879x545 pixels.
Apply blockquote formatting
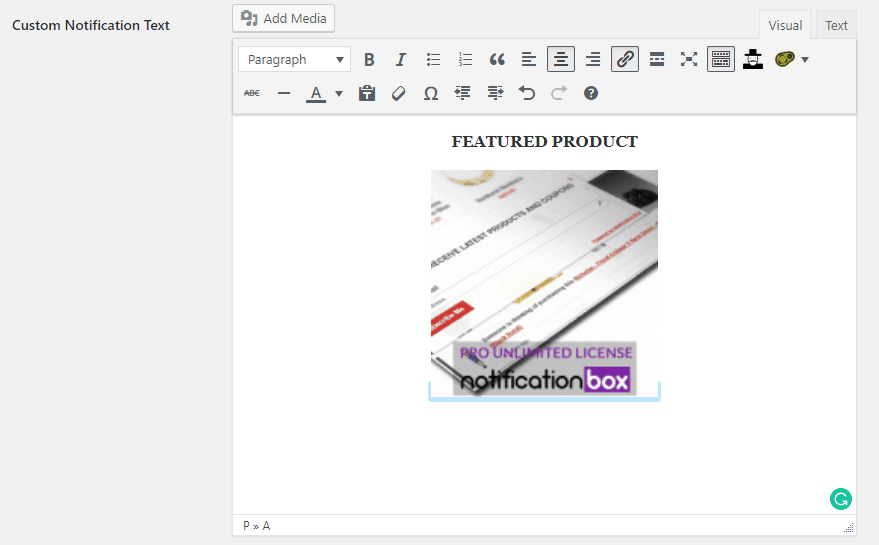497,60
